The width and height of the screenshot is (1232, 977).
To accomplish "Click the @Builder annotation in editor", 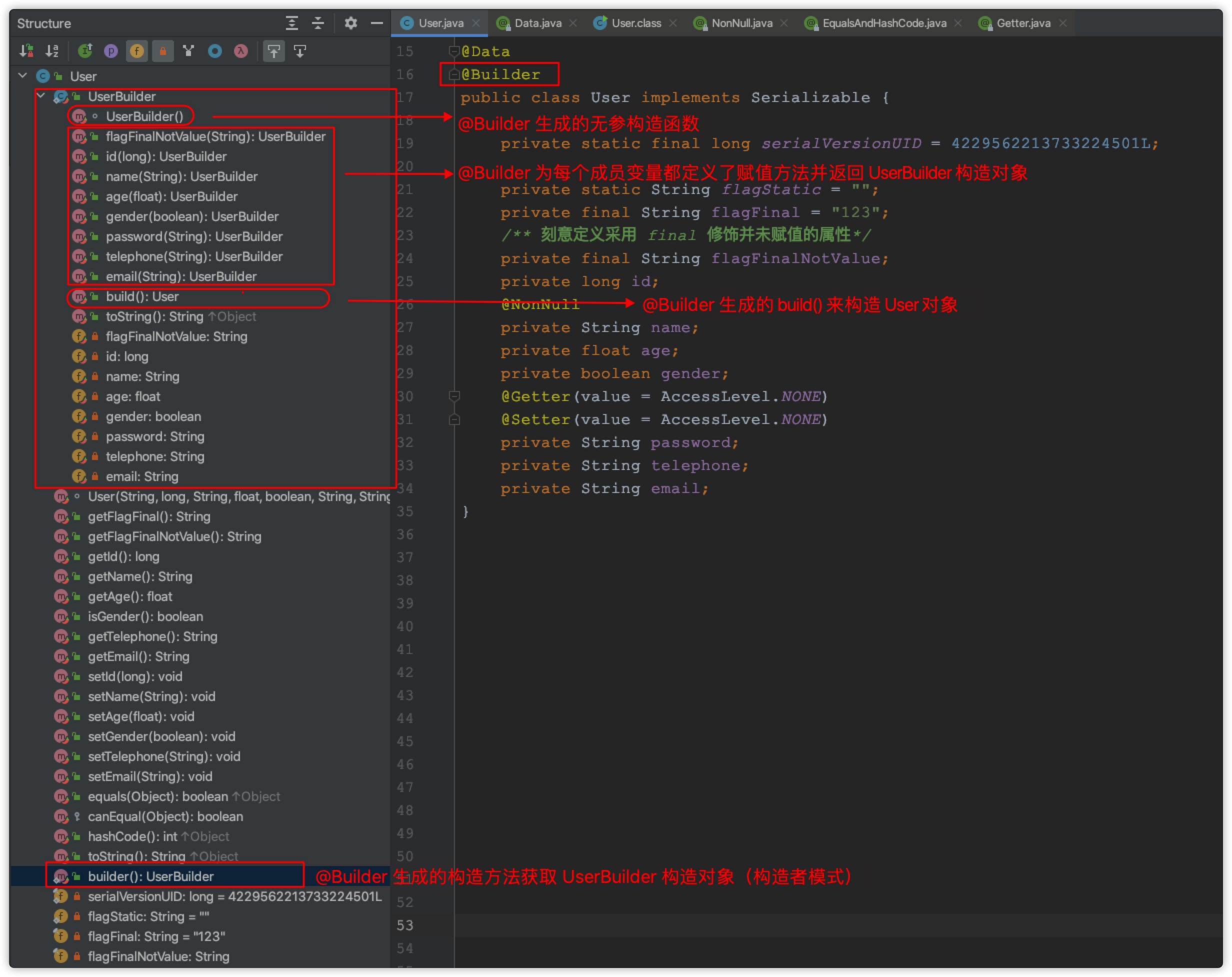I will point(500,75).
